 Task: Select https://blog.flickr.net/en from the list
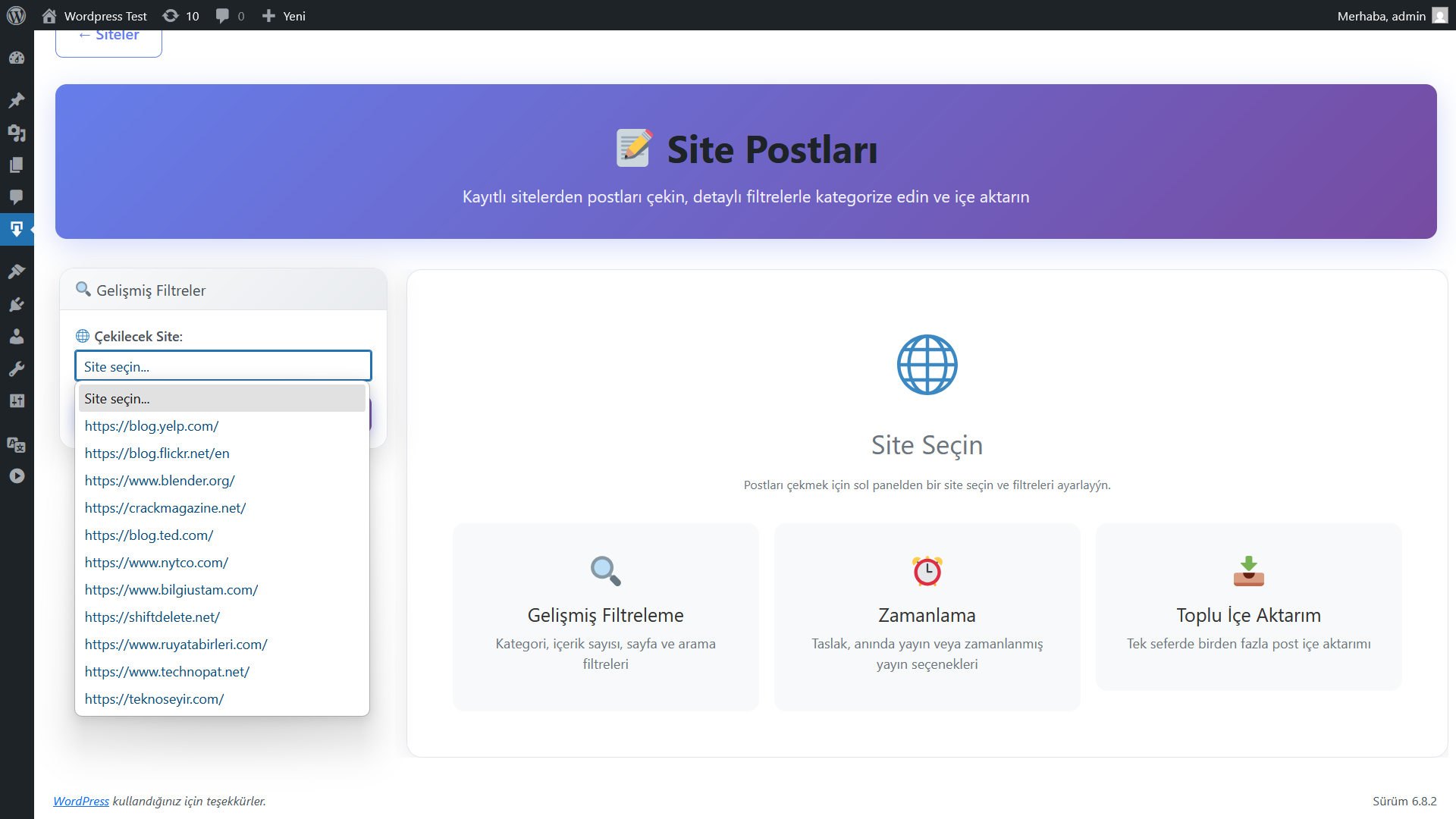(222, 453)
